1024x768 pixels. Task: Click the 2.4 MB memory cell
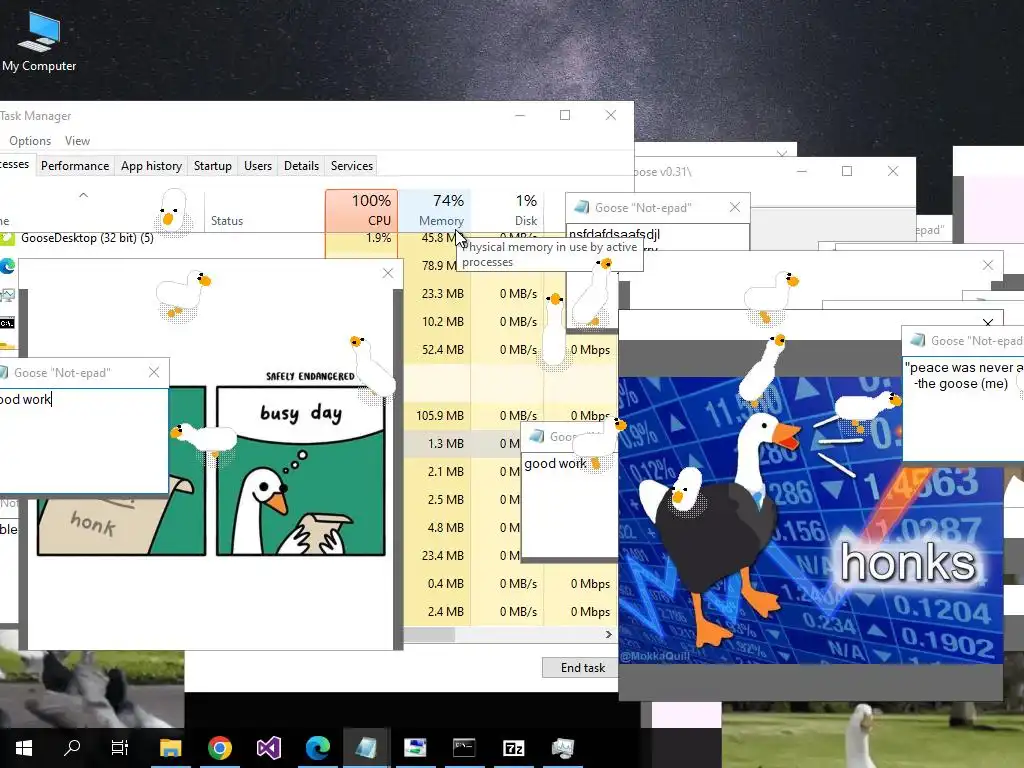point(445,611)
